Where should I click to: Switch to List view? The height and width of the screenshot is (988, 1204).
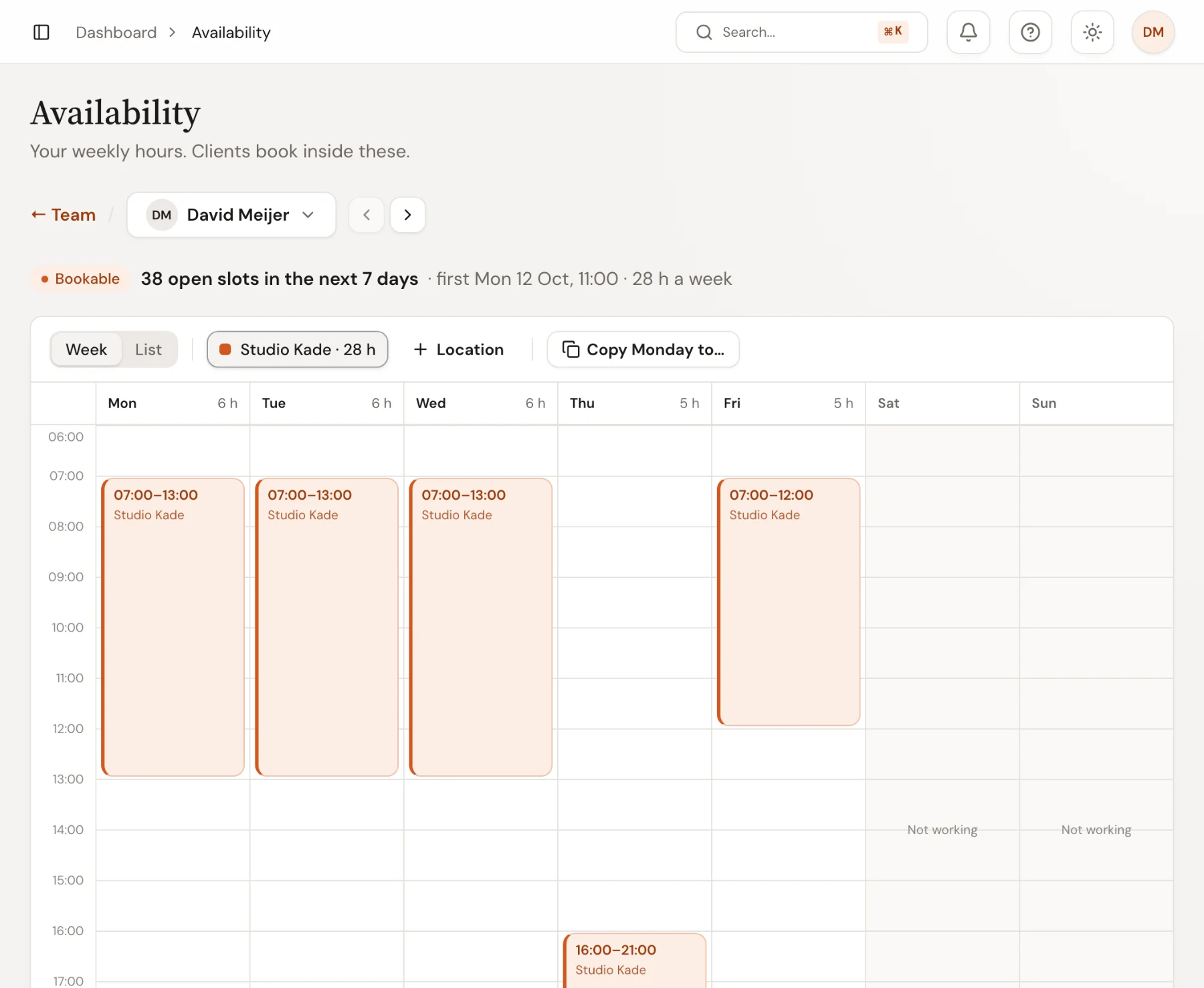pos(148,349)
